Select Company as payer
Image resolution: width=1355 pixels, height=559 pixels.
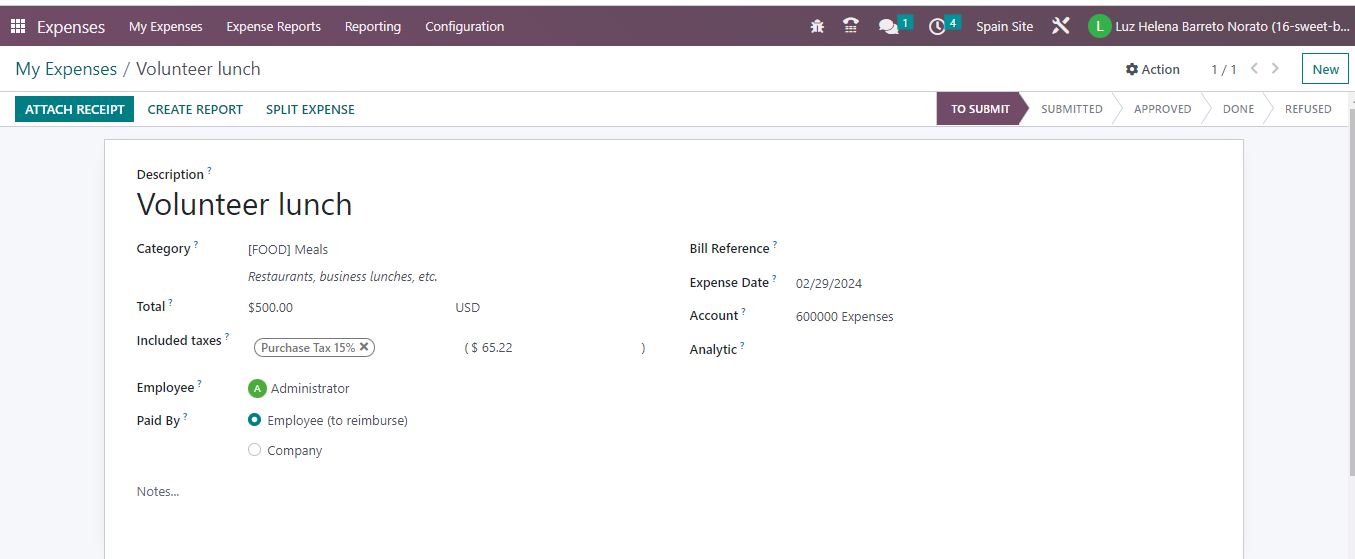pos(254,451)
